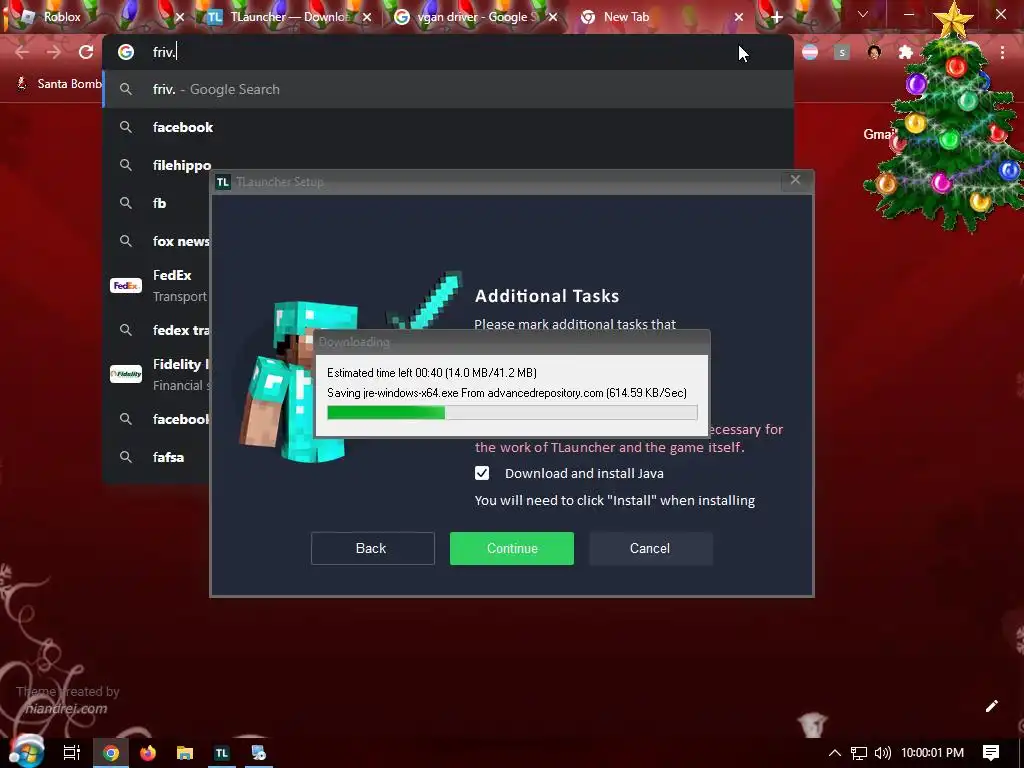Click the gray S extension icon

click(842, 52)
